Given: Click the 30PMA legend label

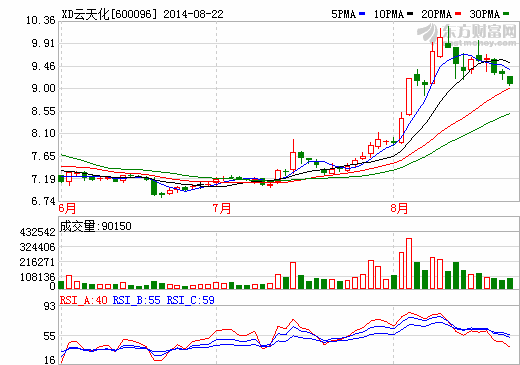Looking at the screenshot, I should point(485,14).
